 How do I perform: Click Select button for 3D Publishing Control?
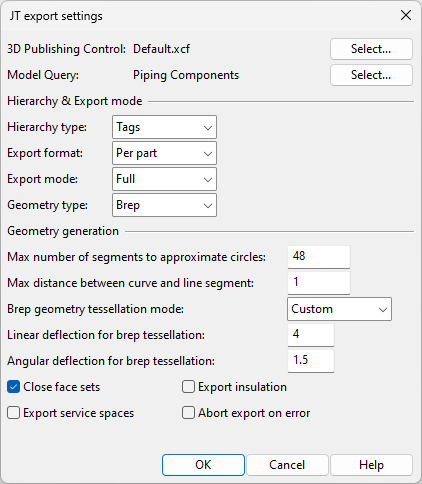[371, 49]
